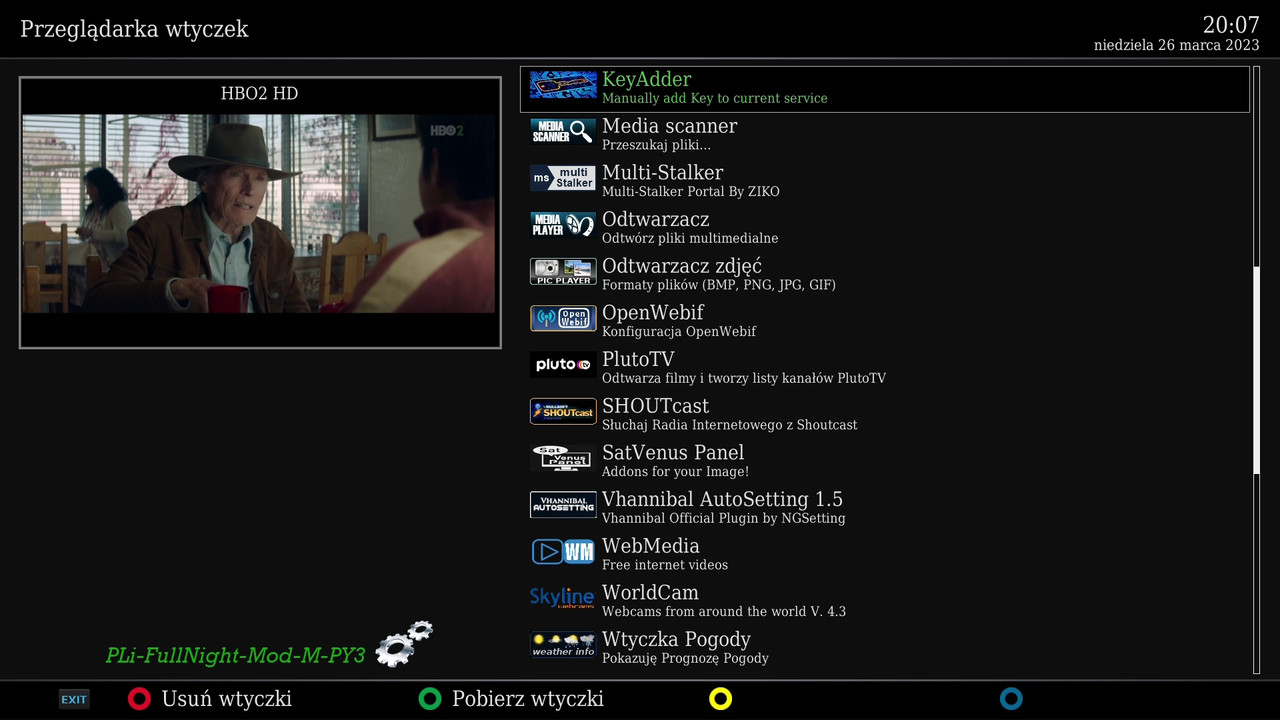Image resolution: width=1280 pixels, height=720 pixels.
Task: Click the 20:07 clock
Action: (x=1231, y=25)
